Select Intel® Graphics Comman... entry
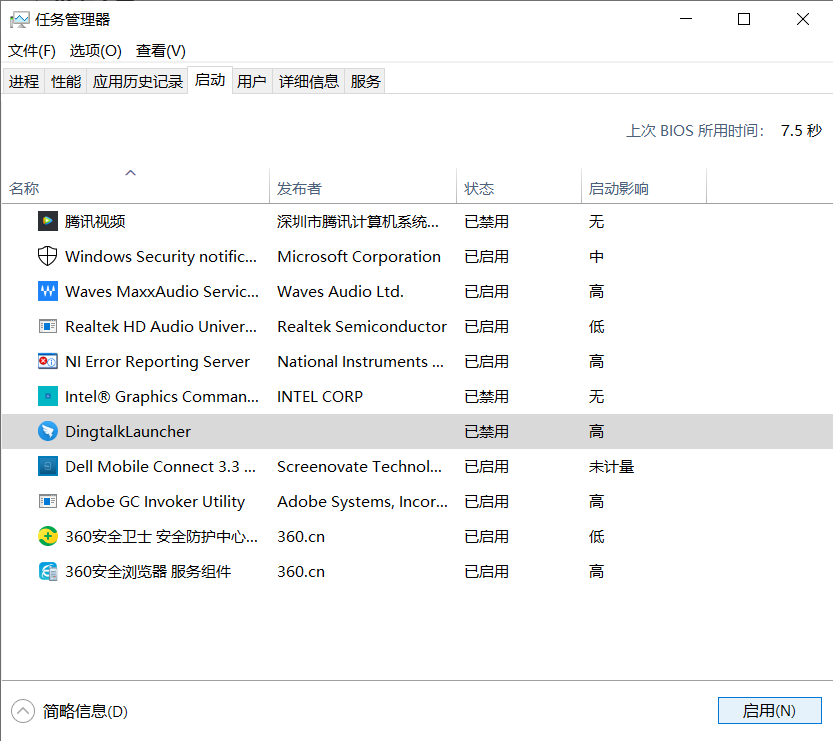Screen dimensions: 833x741 pos(162,397)
